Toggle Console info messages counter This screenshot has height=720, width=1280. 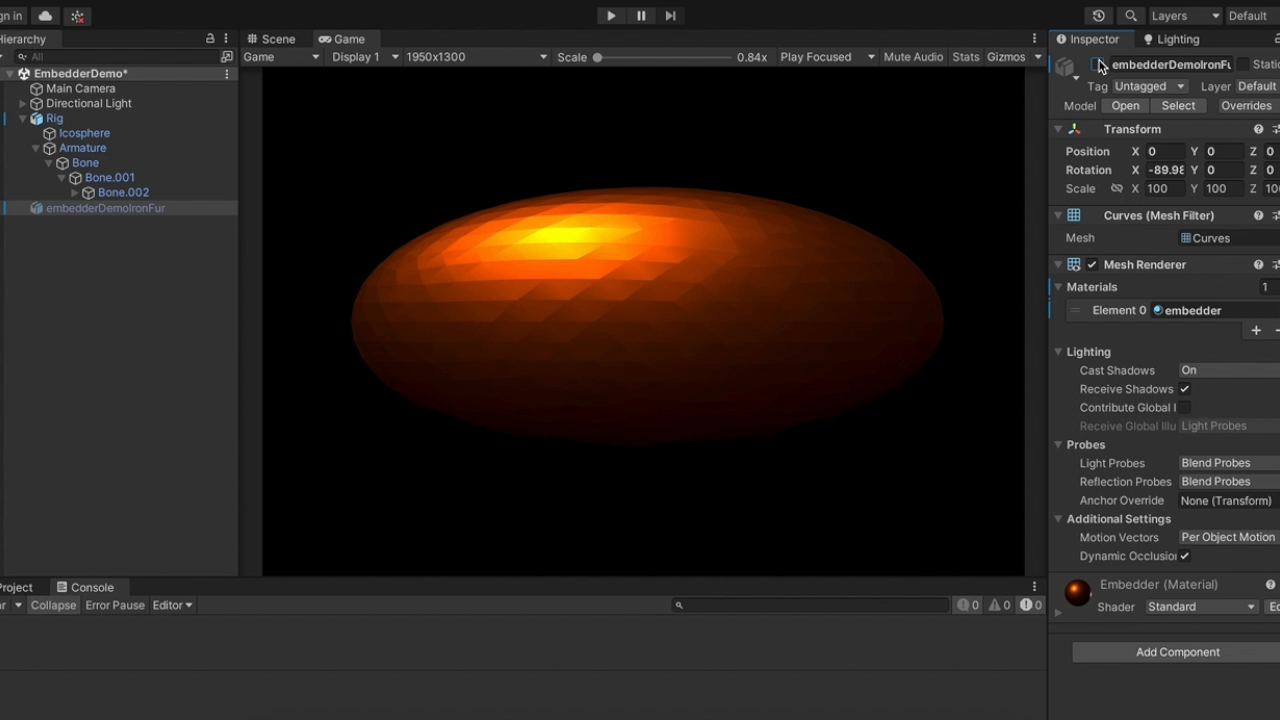point(968,605)
